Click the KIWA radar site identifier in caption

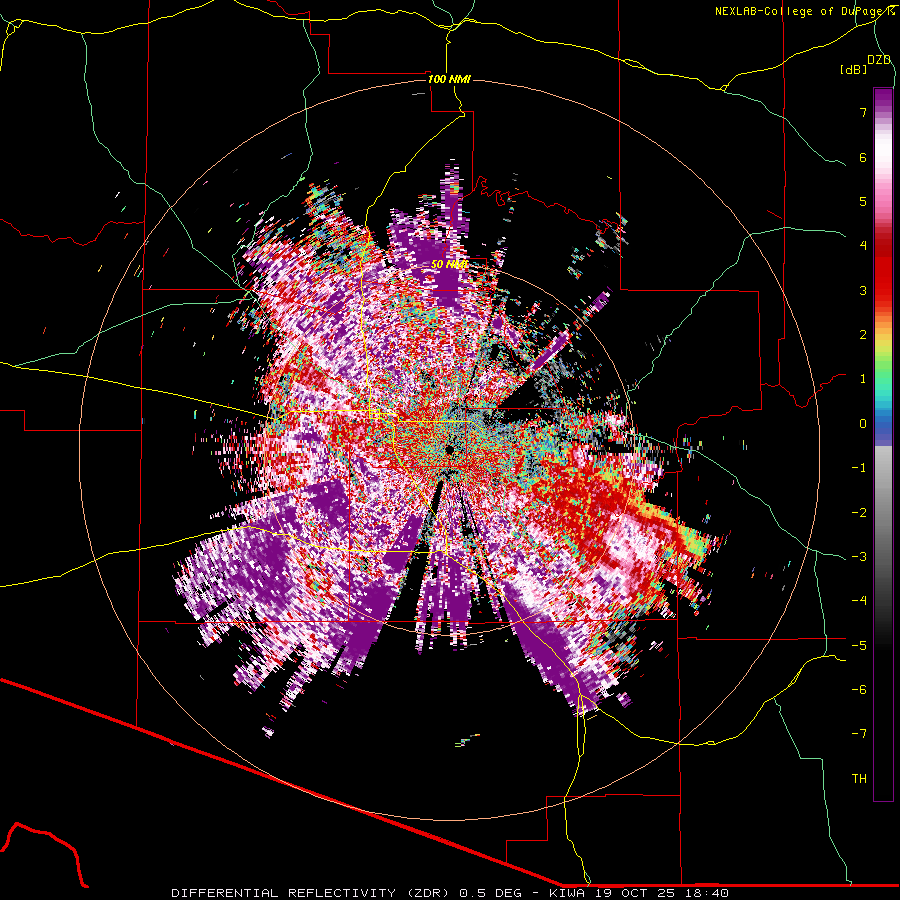(x=568, y=893)
